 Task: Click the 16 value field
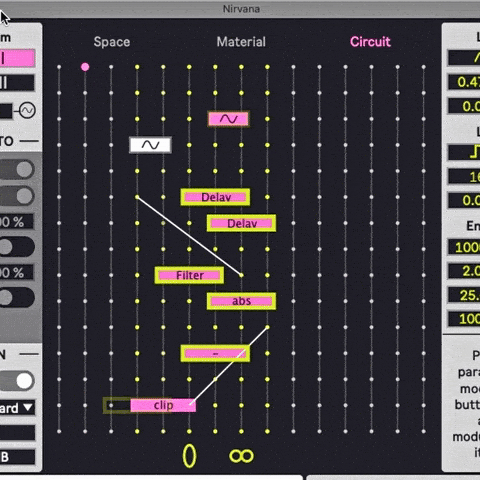pyautogui.click(x=464, y=177)
